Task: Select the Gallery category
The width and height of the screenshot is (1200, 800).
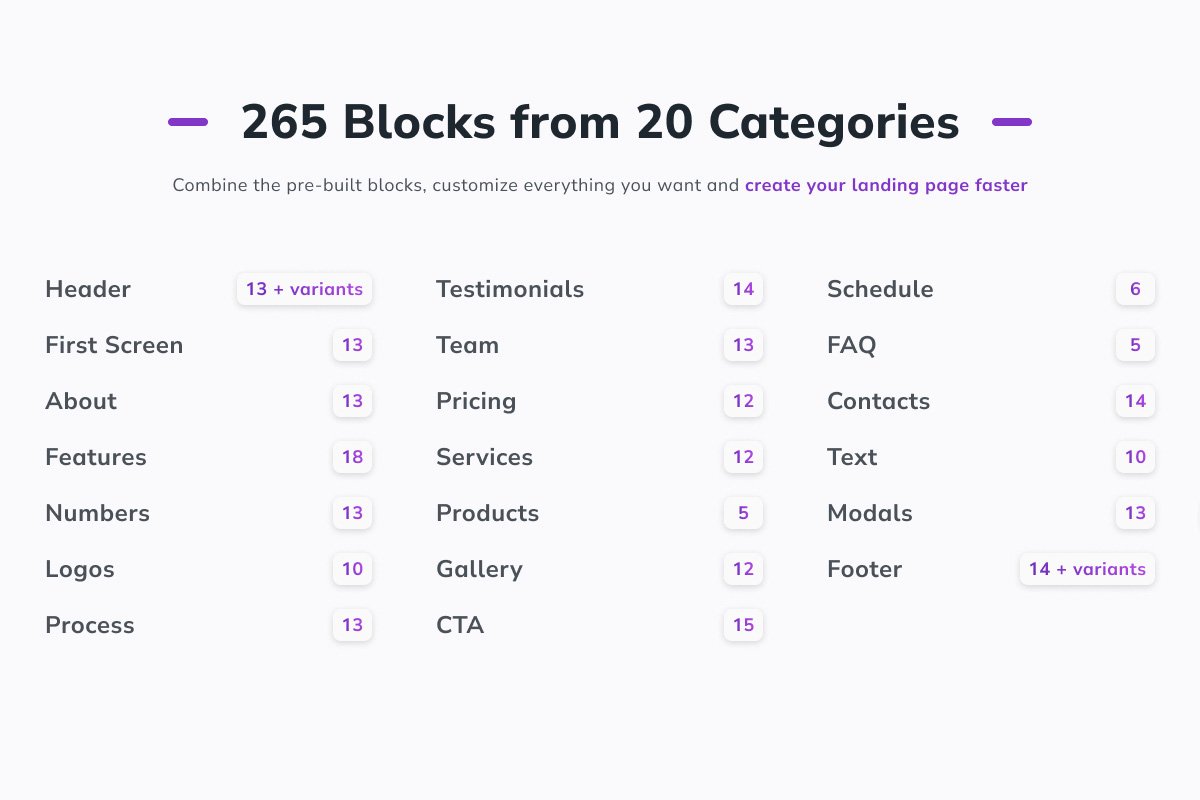Action: tap(479, 569)
